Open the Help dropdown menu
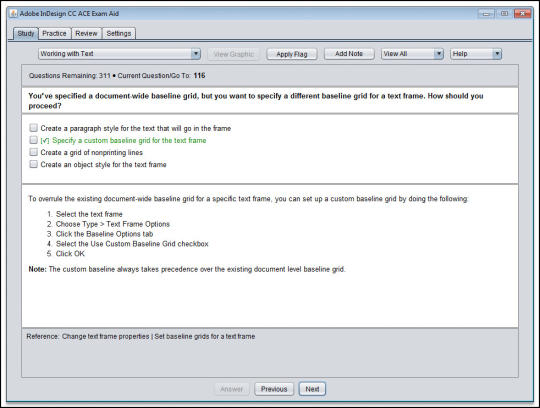Screen dimensions: 540x408 pyautogui.click(x=476, y=54)
